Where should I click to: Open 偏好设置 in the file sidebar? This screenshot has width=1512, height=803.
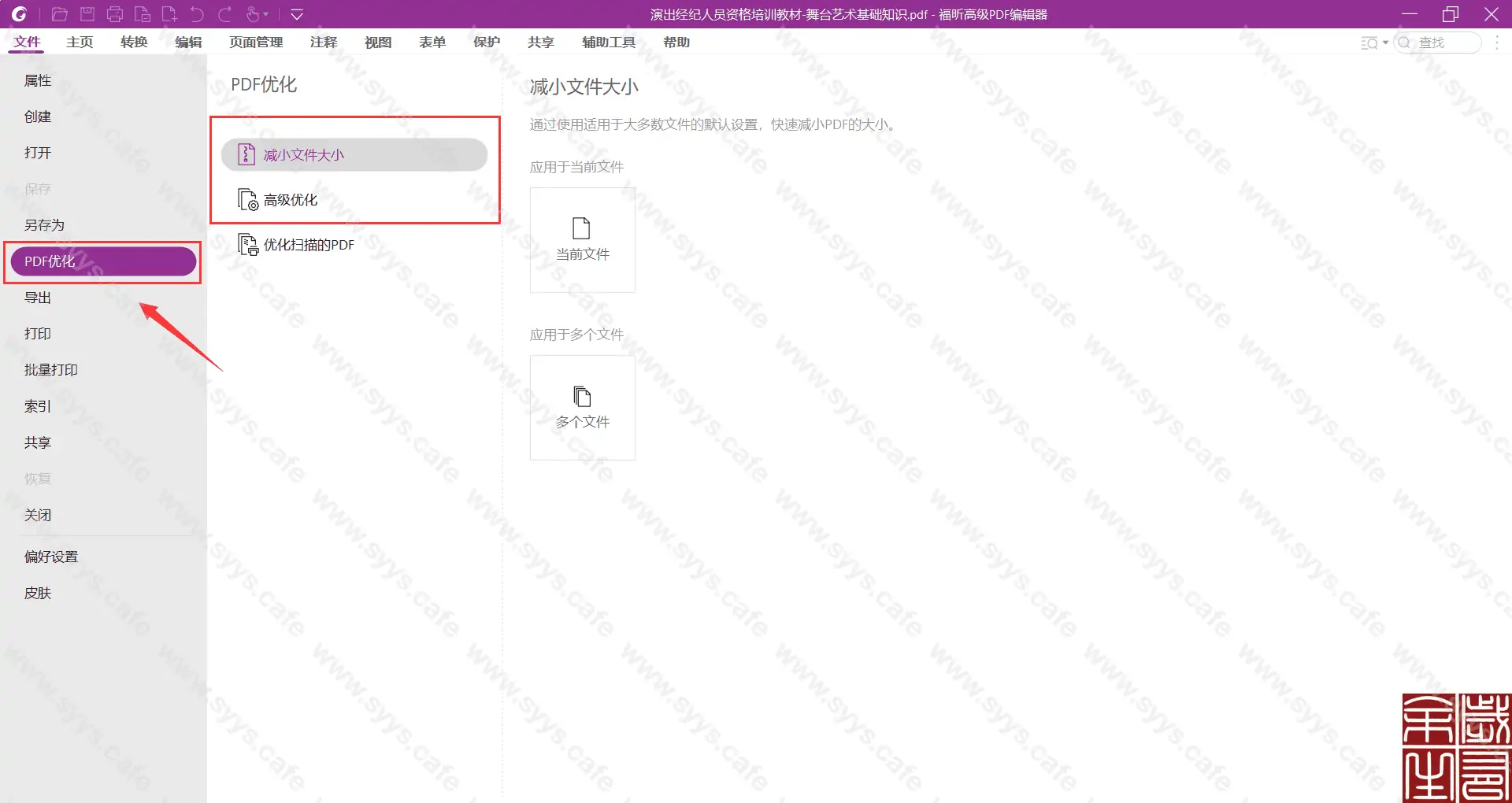point(51,557)
